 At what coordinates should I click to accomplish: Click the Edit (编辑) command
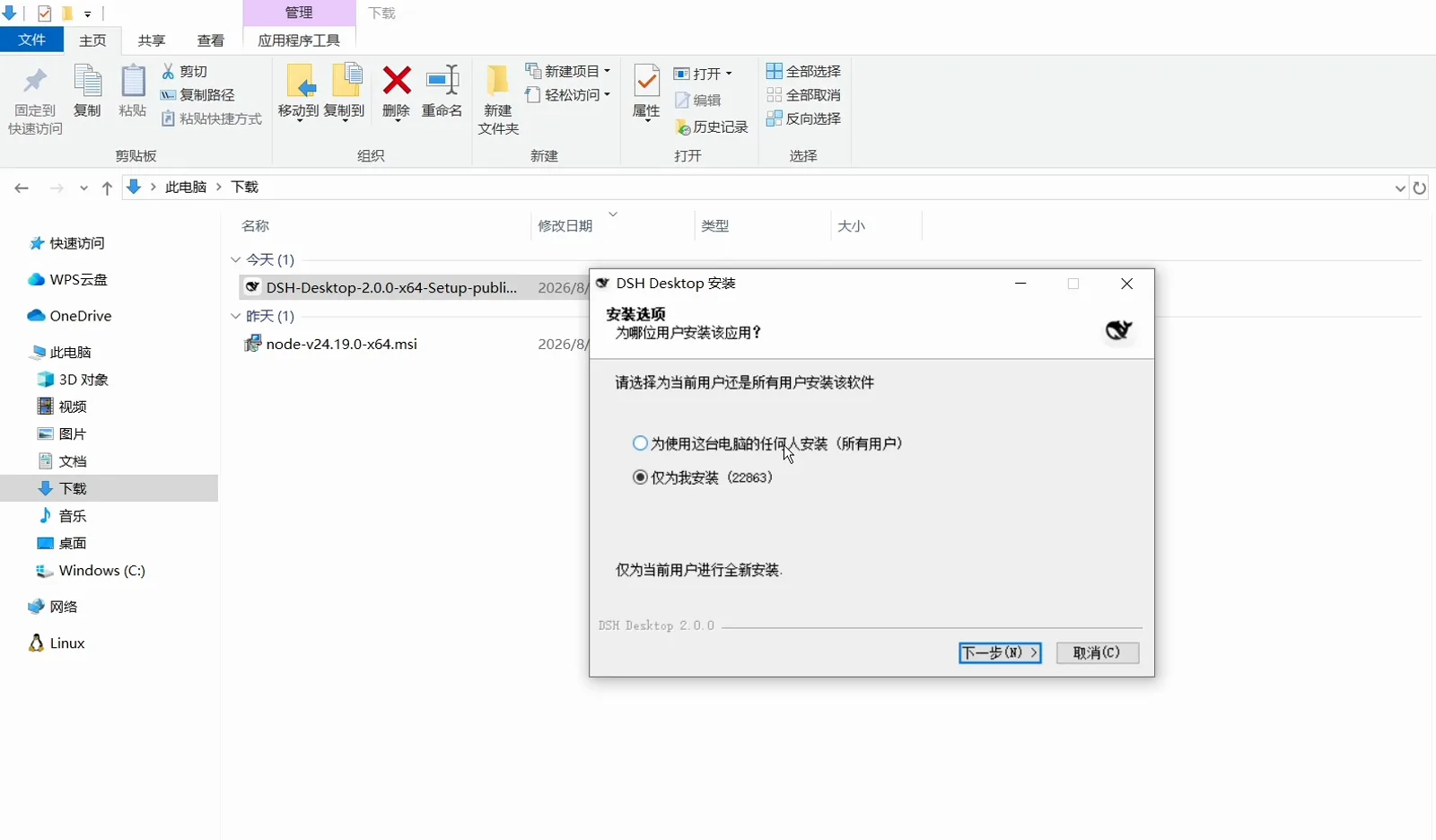point(698,101)
